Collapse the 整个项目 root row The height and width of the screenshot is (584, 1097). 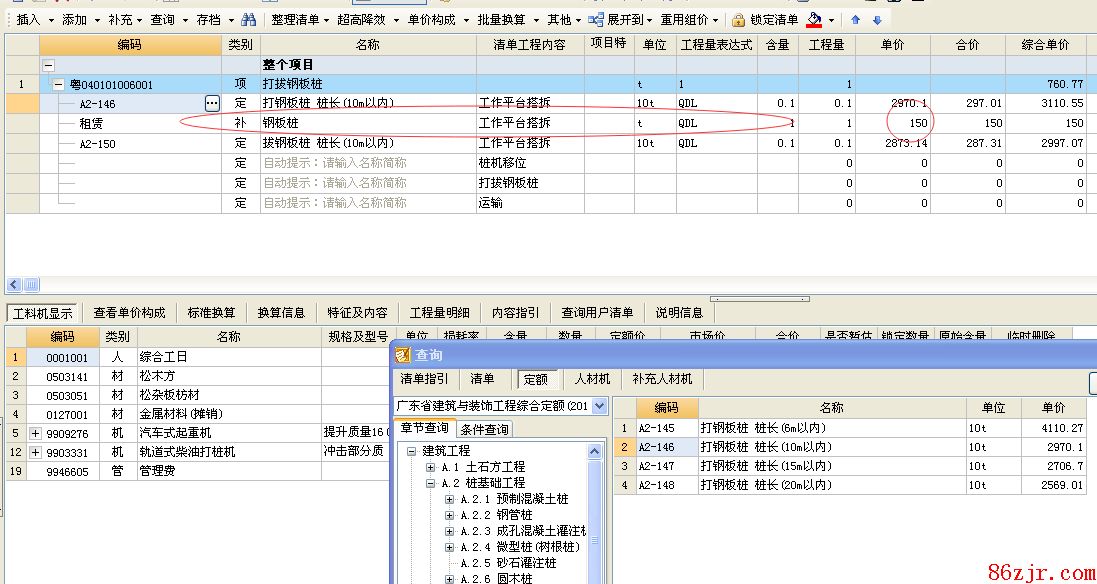pos(47,65)
